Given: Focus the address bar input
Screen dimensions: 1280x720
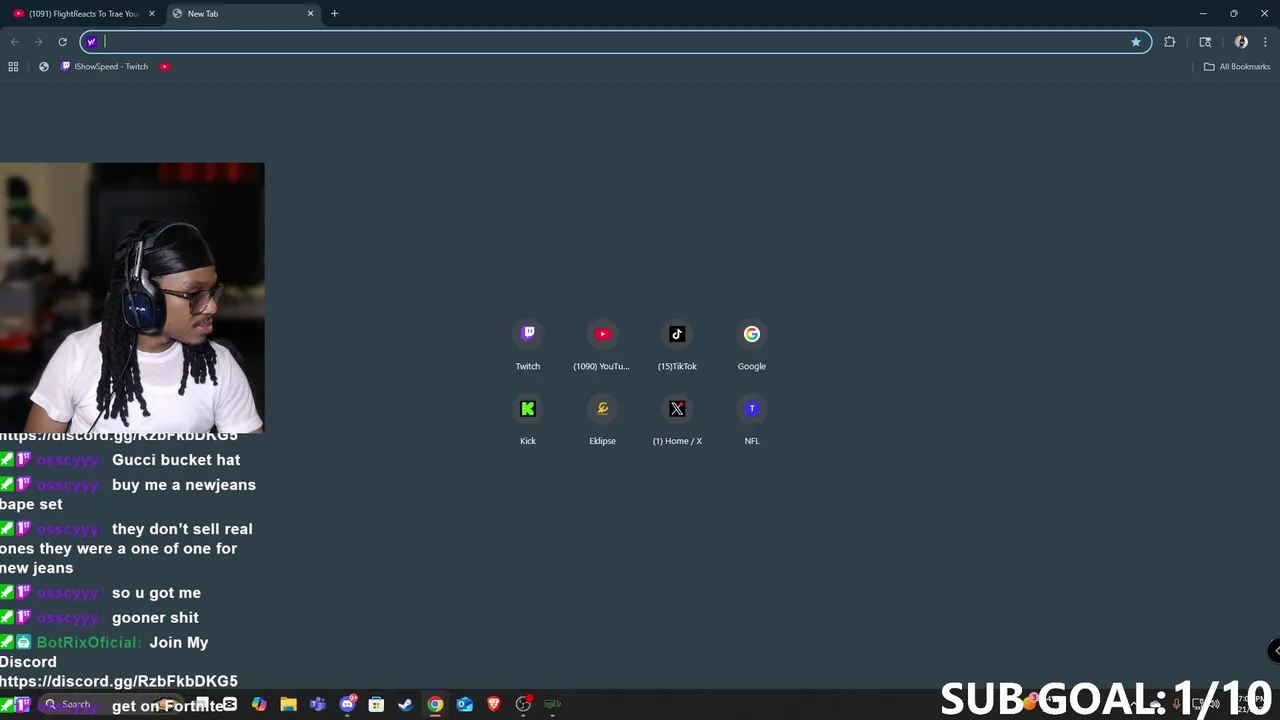Looking at the screenshot, I should pyautogui.click(x=615, y=41).
